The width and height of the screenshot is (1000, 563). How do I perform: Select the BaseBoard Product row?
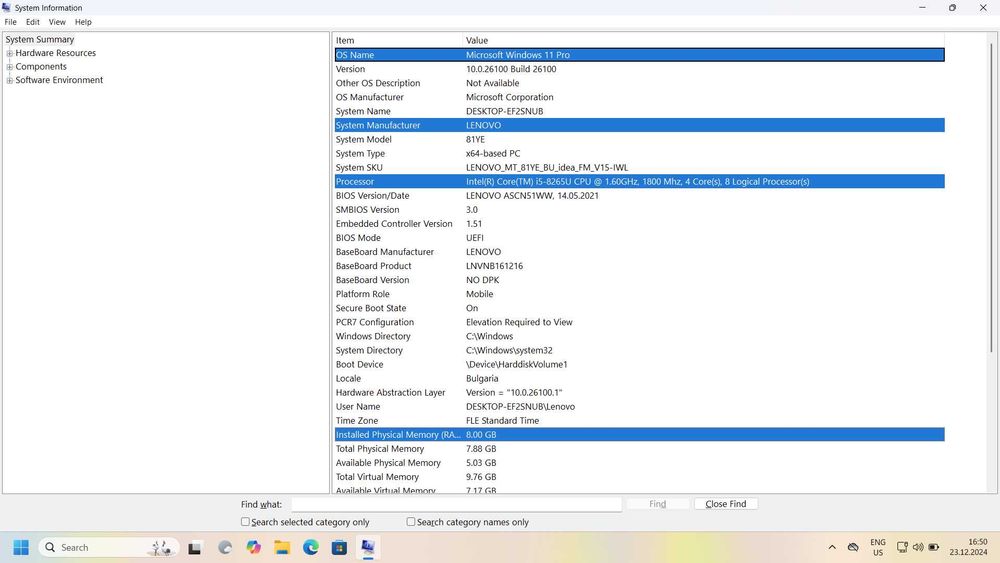click(x=639, y=265)
